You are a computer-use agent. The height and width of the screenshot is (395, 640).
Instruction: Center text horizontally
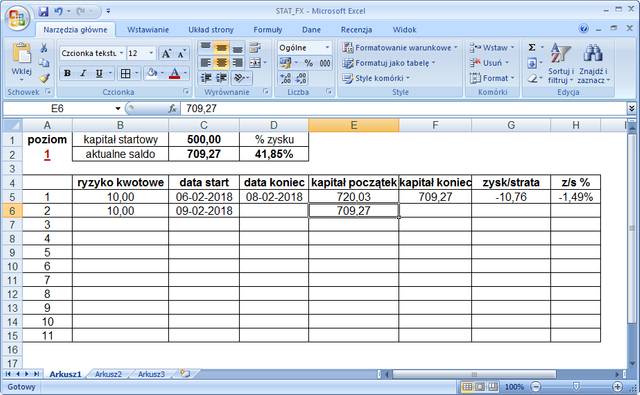(x=221, y=63)
